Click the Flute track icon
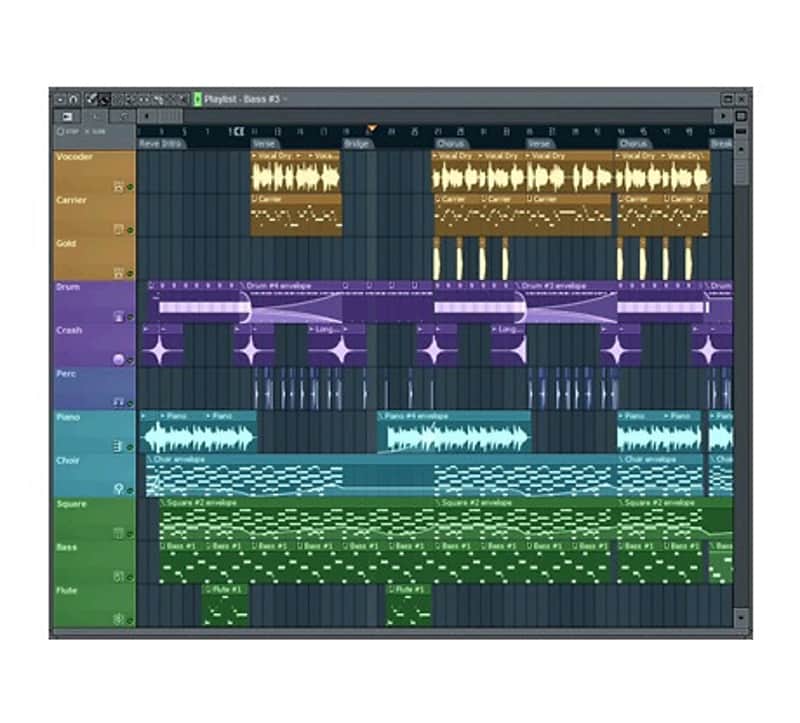The width and height of the screenshot is (800, 723). pos(118,619)
